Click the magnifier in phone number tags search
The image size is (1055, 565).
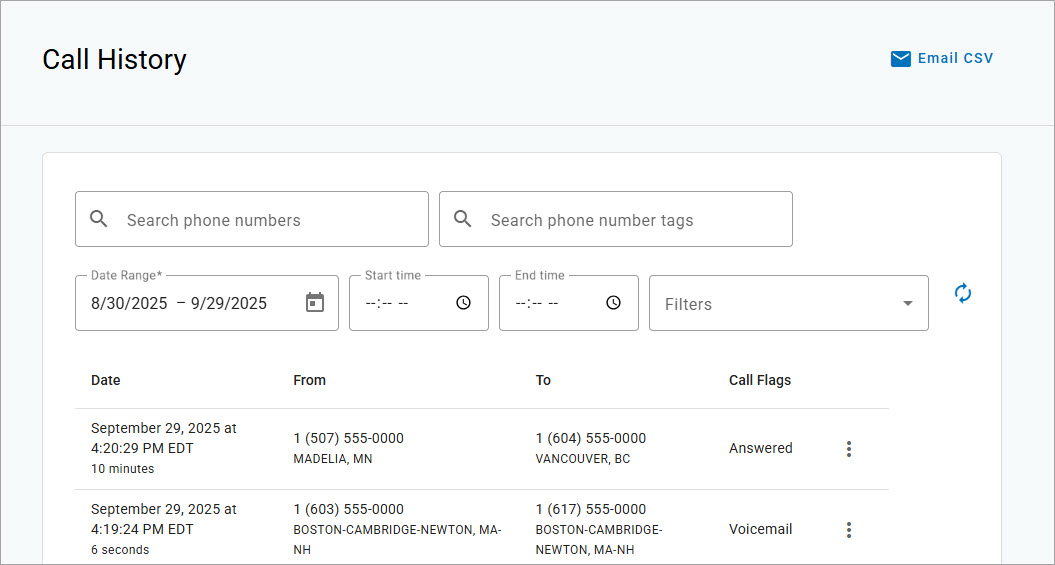click(463, 219)
